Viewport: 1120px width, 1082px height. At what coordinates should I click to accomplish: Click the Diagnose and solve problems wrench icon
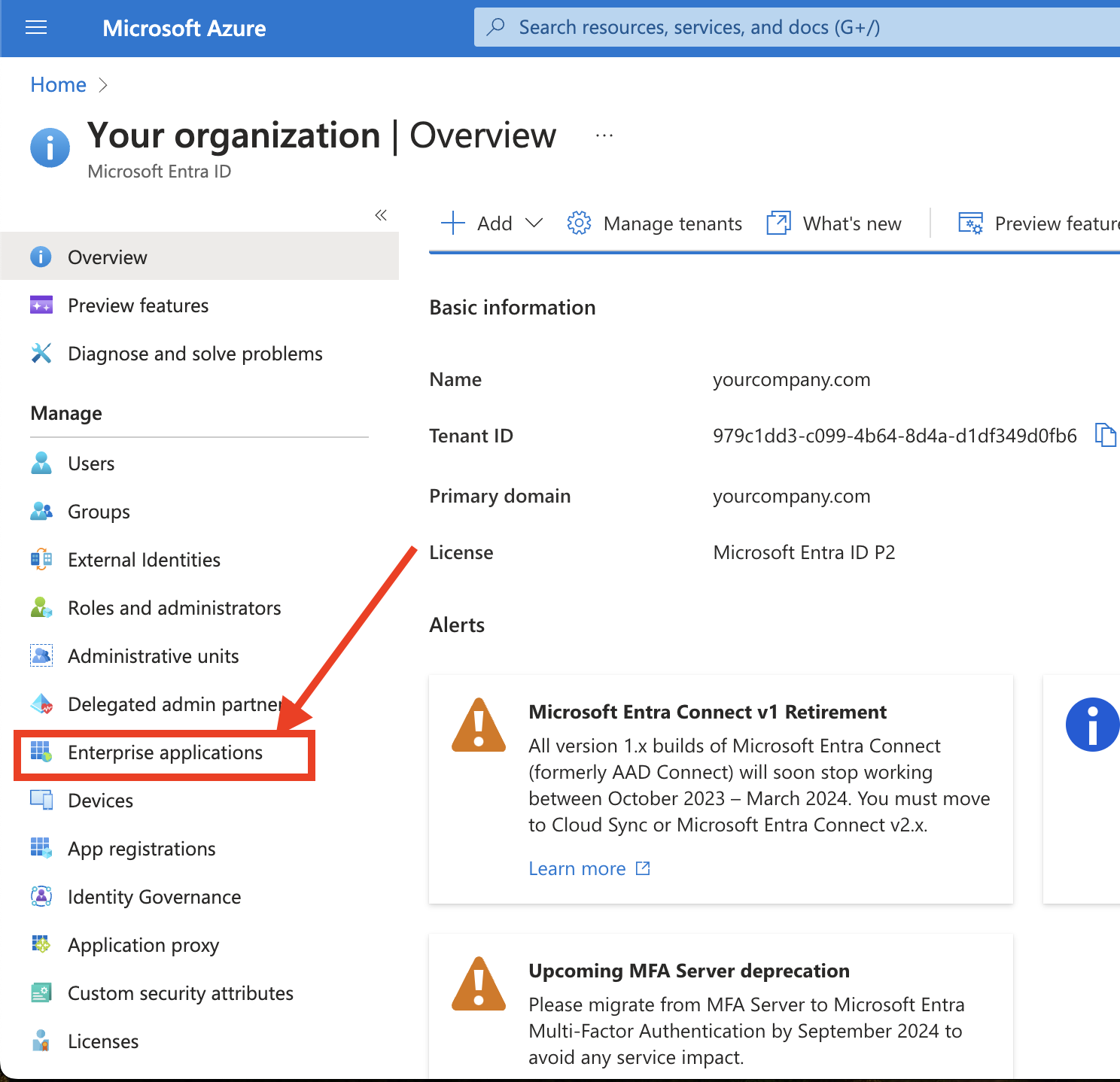[x=41, y=353]
